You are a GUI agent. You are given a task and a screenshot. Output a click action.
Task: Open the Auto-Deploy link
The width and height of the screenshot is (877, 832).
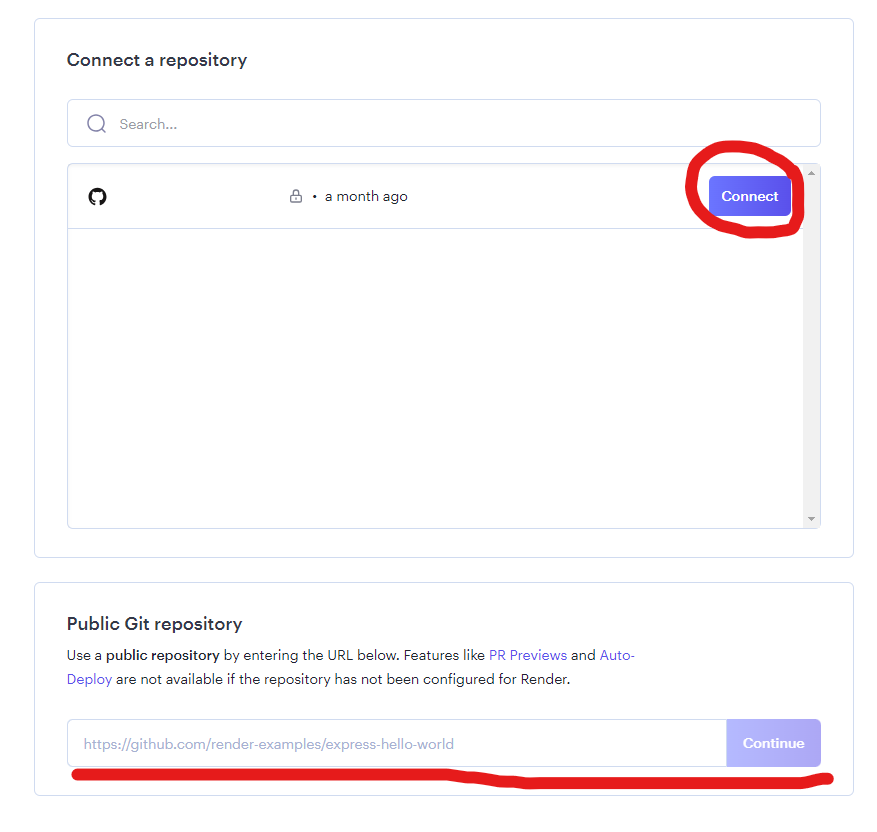coord(617,655)
